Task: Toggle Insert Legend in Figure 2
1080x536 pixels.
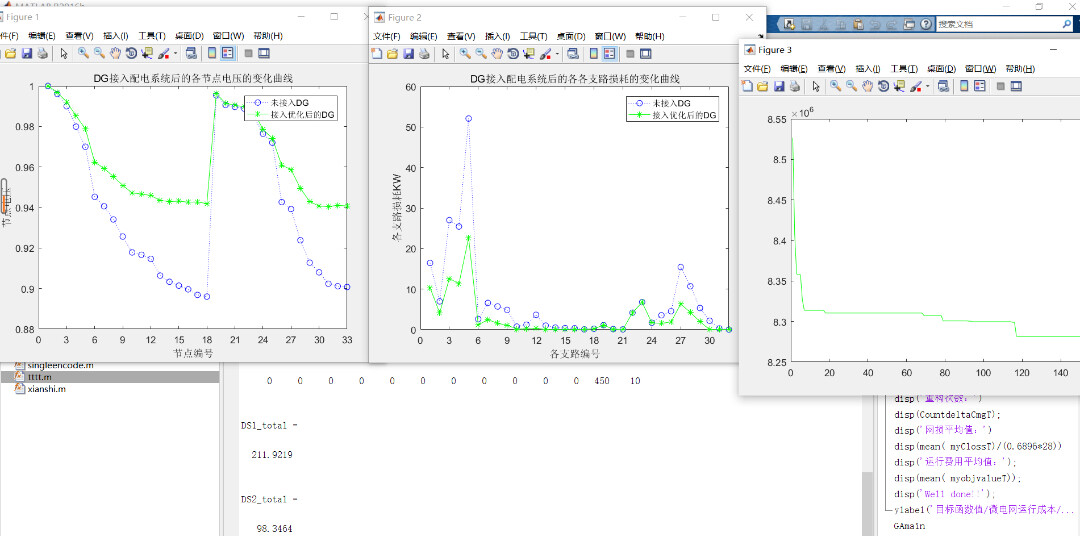Action: pyautogui.click(x=610, y=54)
